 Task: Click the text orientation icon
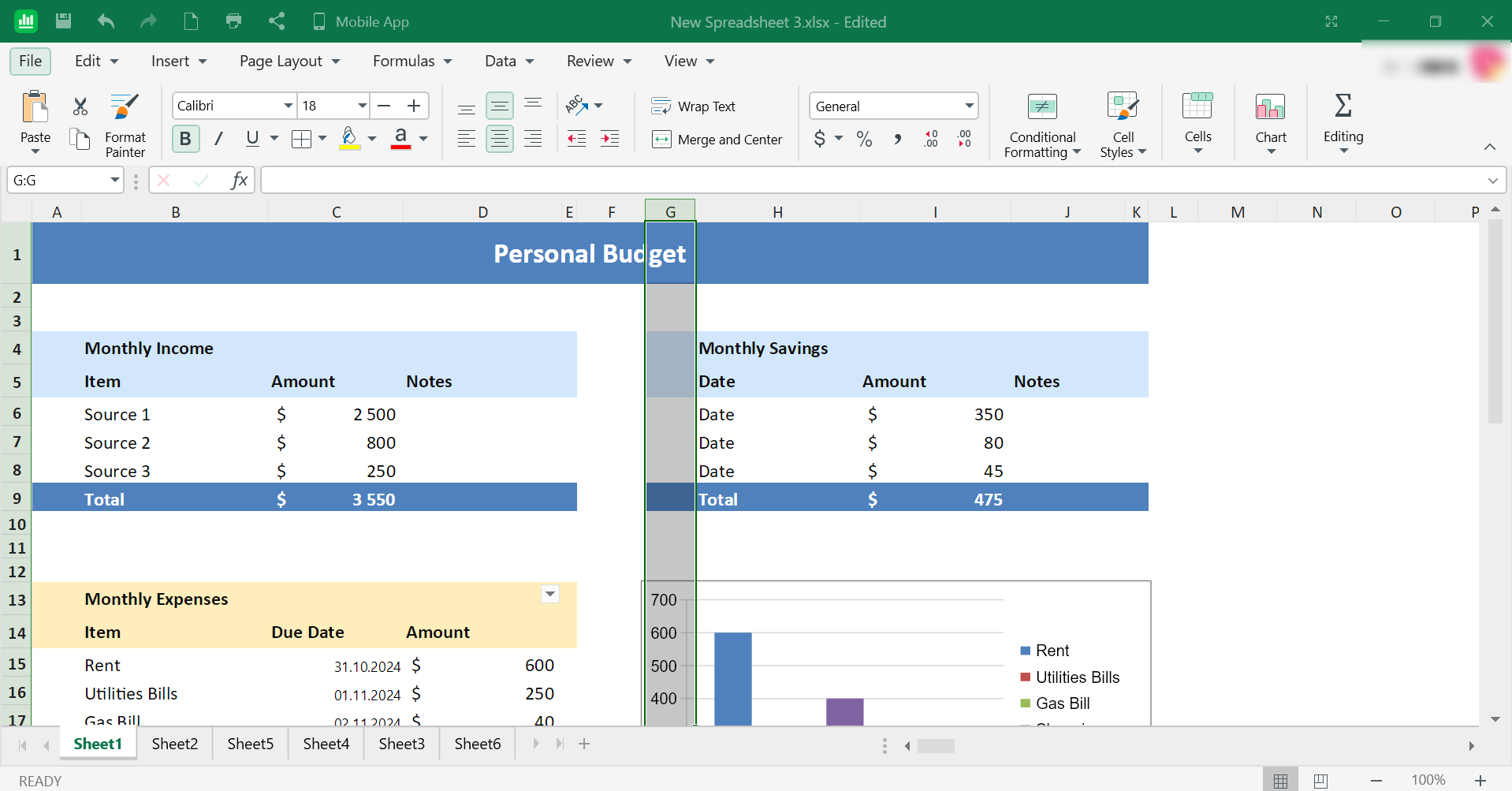577,105
